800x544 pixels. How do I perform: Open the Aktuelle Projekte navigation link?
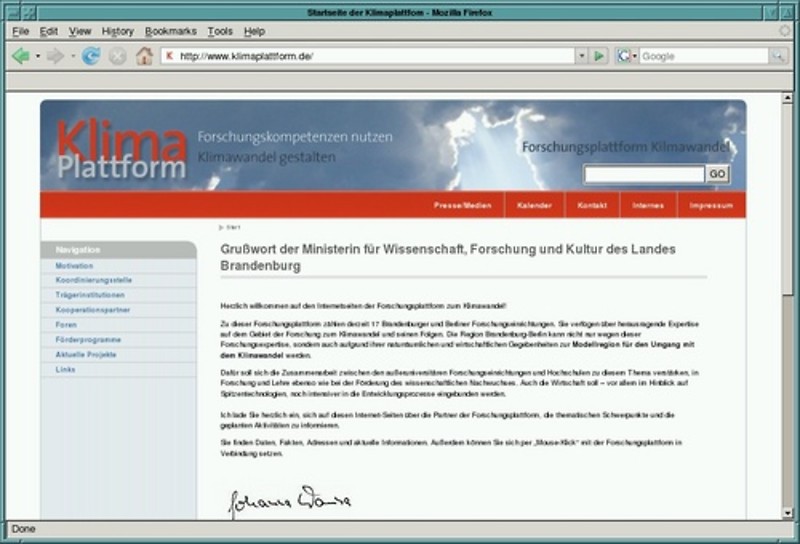[86, 355]
